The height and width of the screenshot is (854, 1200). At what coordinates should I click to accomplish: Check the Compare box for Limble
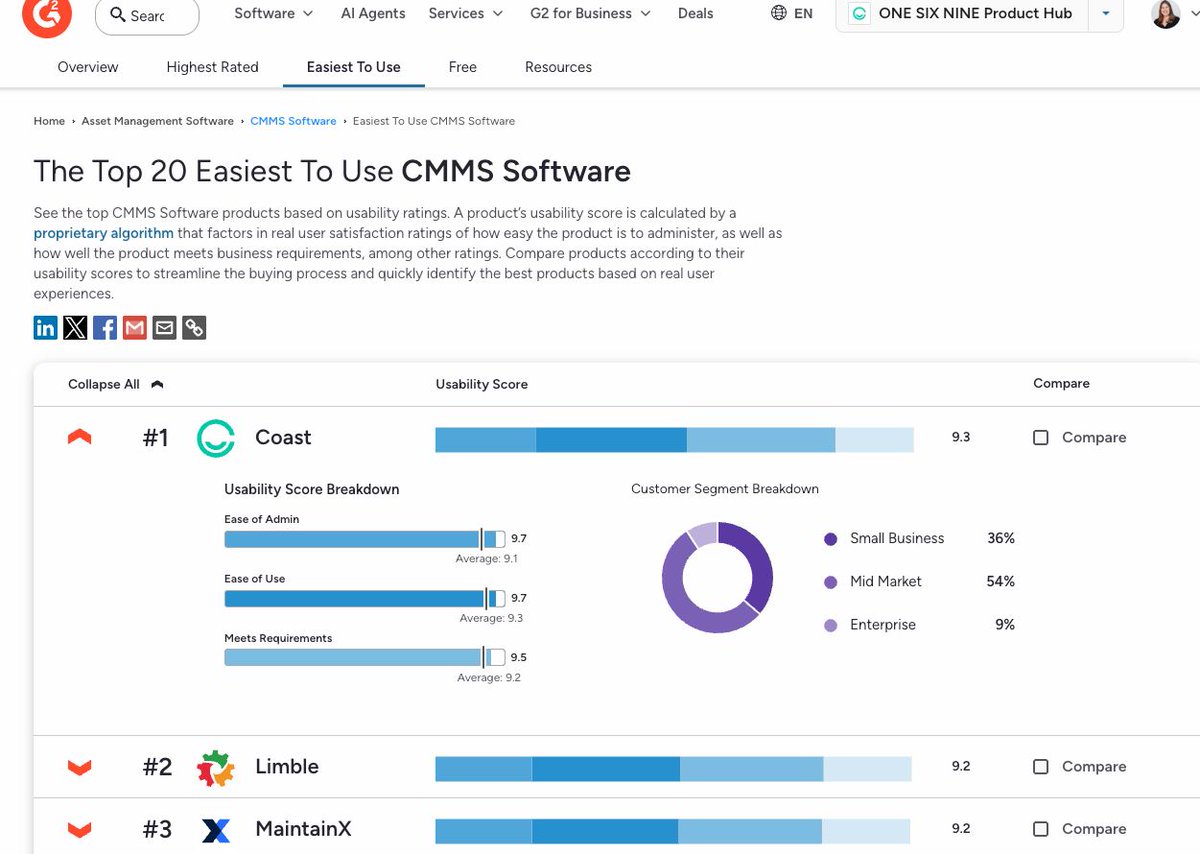coord(1041,767)
